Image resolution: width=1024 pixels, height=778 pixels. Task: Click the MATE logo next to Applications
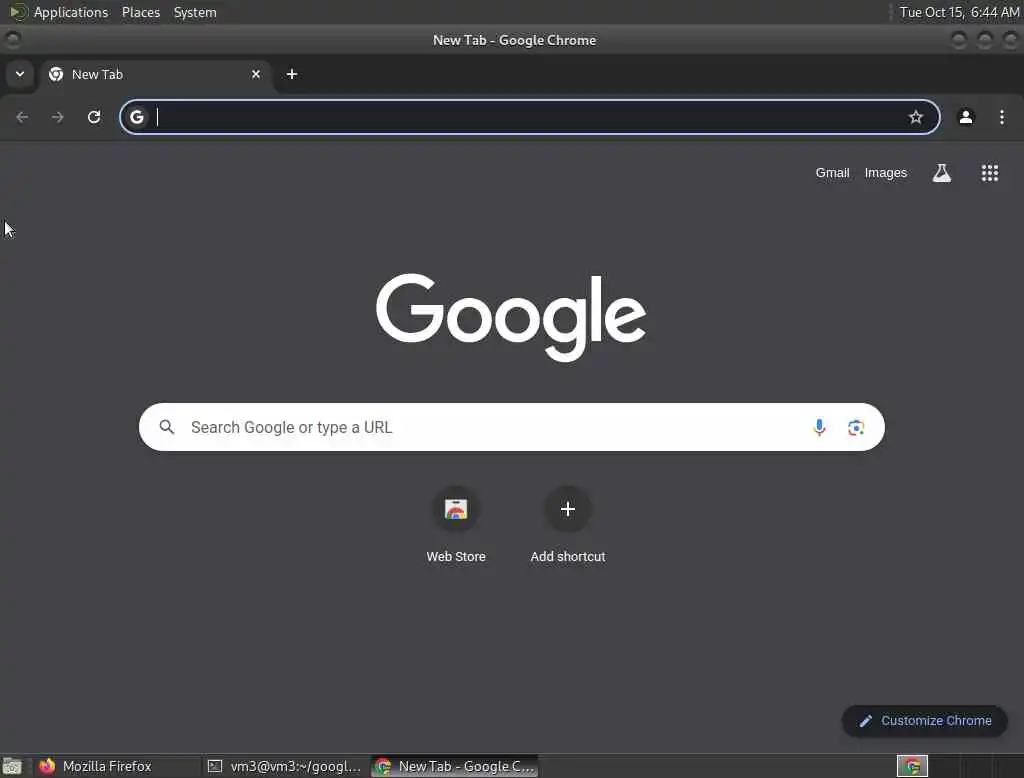pyautogui.click(x=18, y=12)
